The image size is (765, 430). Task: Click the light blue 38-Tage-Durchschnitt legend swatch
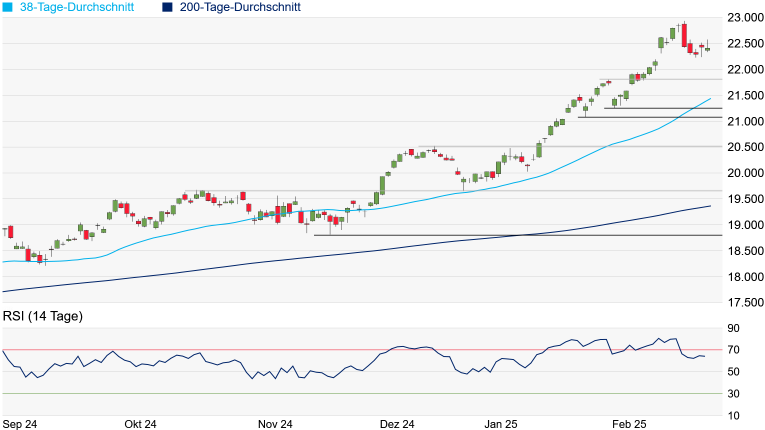pyautogui.click(x=7, y=7)
